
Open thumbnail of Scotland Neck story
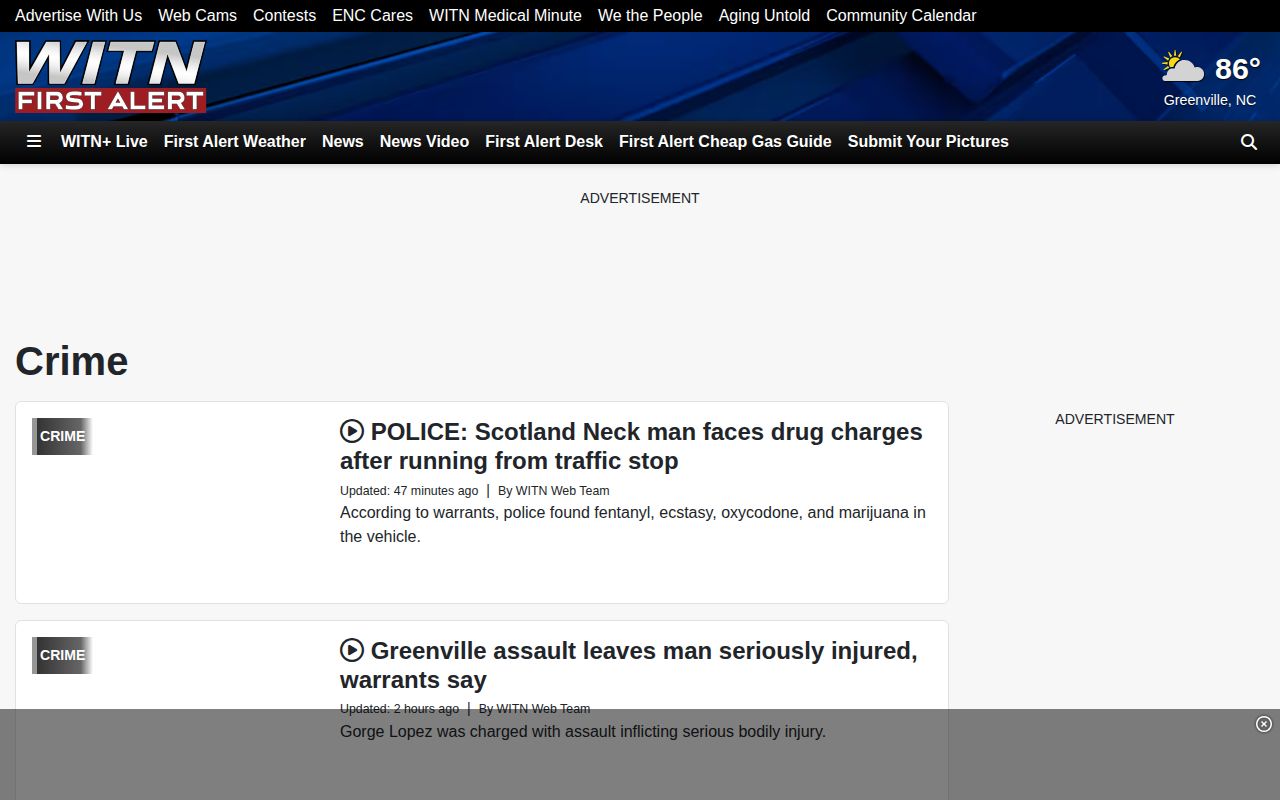pyautogui.click(x=178, y=502)
